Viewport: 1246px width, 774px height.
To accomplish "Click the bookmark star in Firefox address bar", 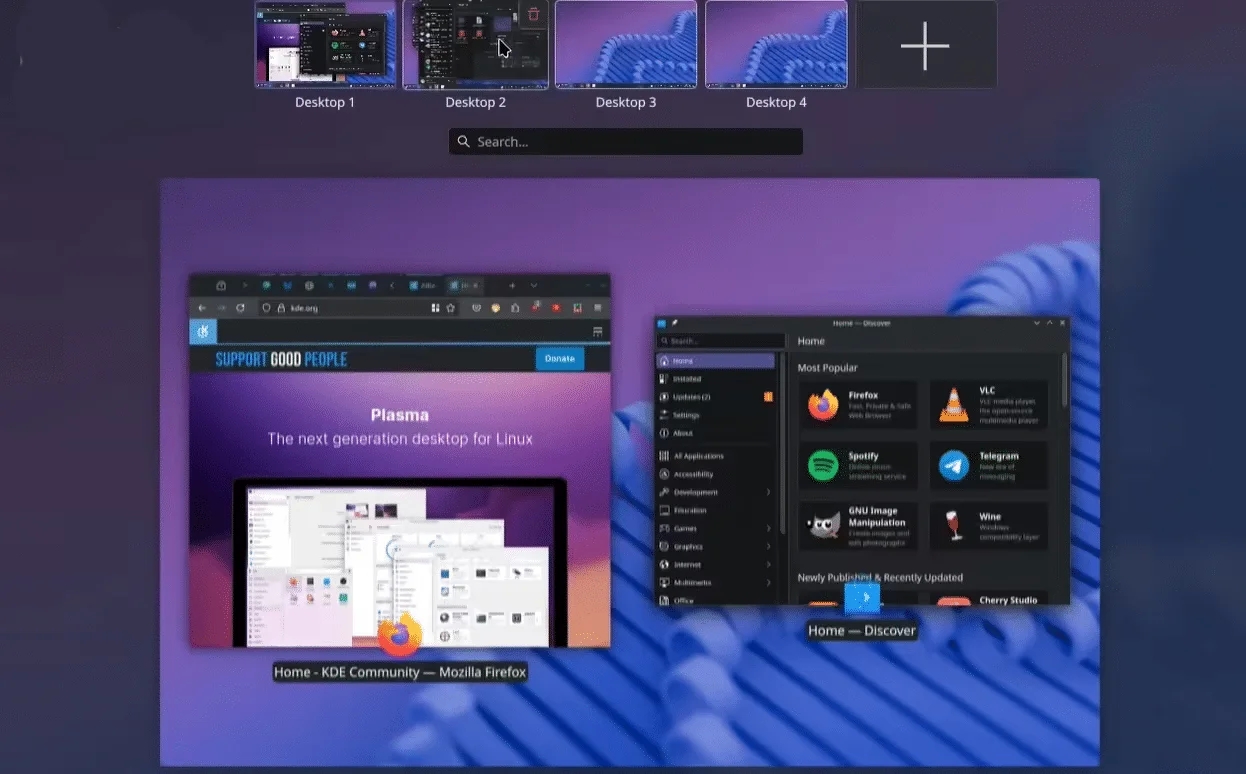I will click(451, 308).
